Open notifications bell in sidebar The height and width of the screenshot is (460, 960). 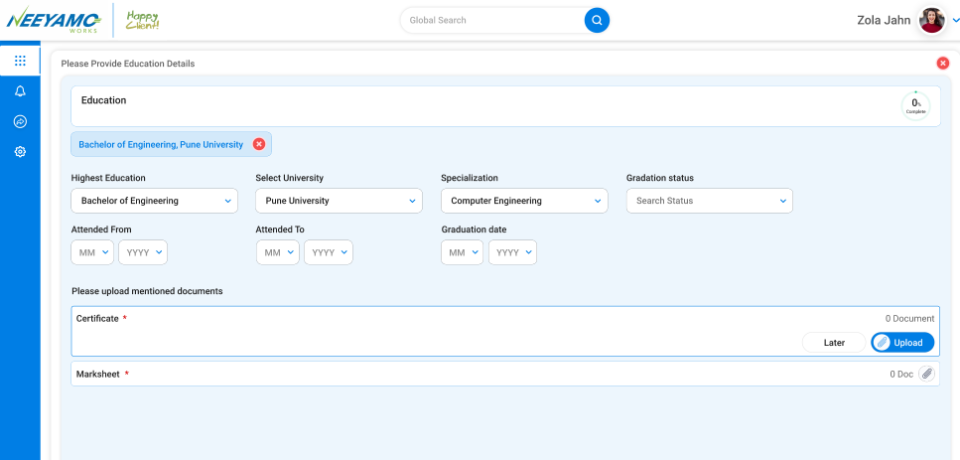tap(20, 91)
